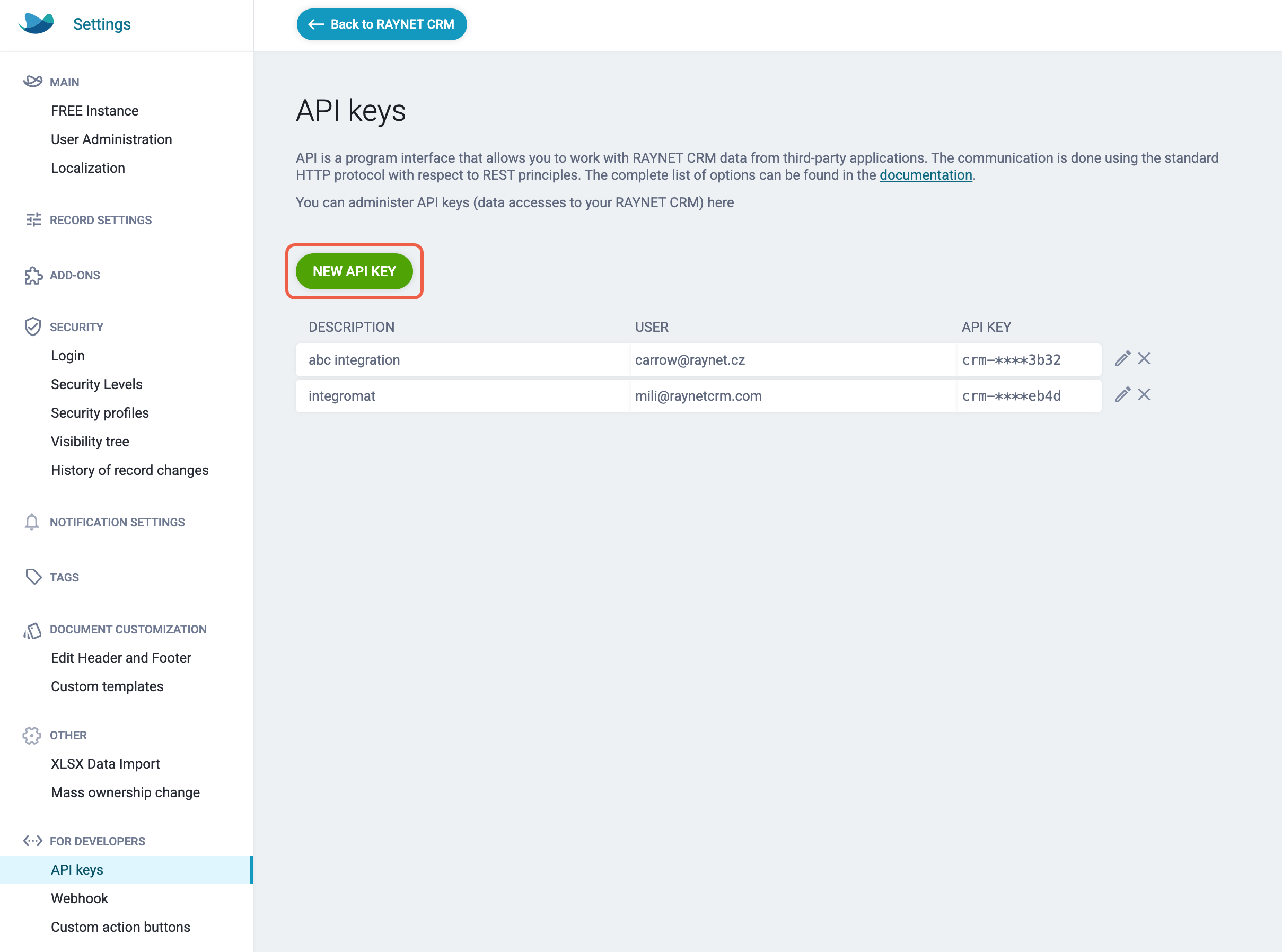The image size is (1282, 952).
Task: Open the Settings title link
Action: click(x=102, y=24)
